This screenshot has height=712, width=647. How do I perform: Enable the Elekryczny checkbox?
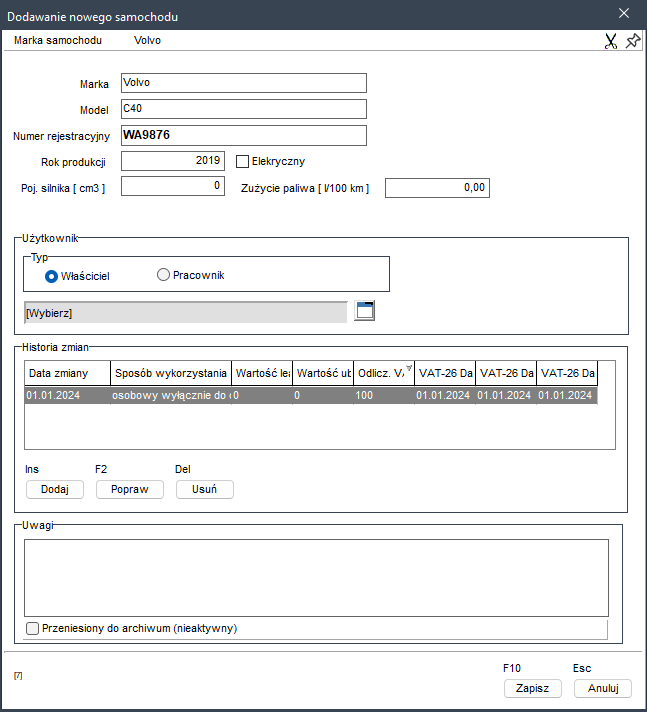[x=242, y=162]
